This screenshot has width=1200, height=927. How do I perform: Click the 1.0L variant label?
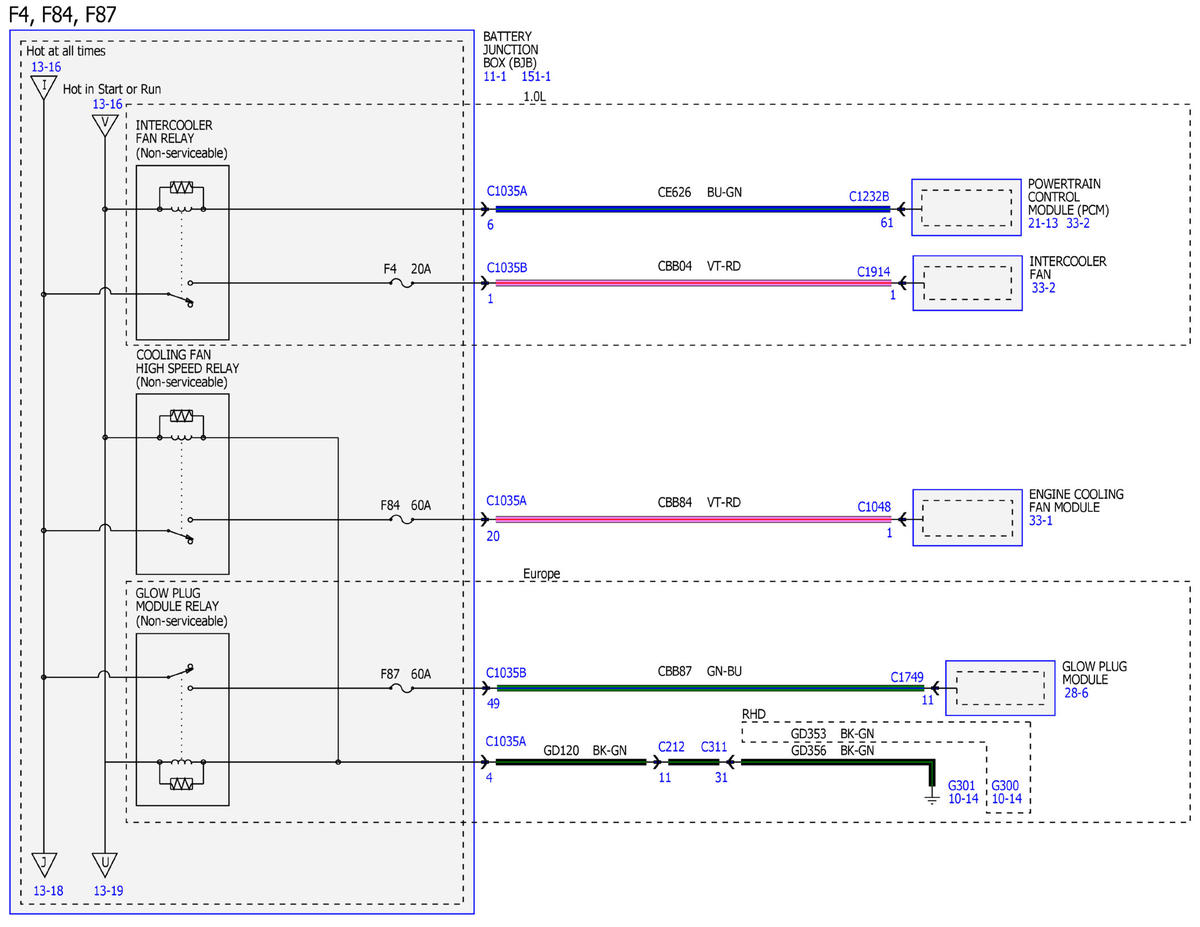click(536, 97)
